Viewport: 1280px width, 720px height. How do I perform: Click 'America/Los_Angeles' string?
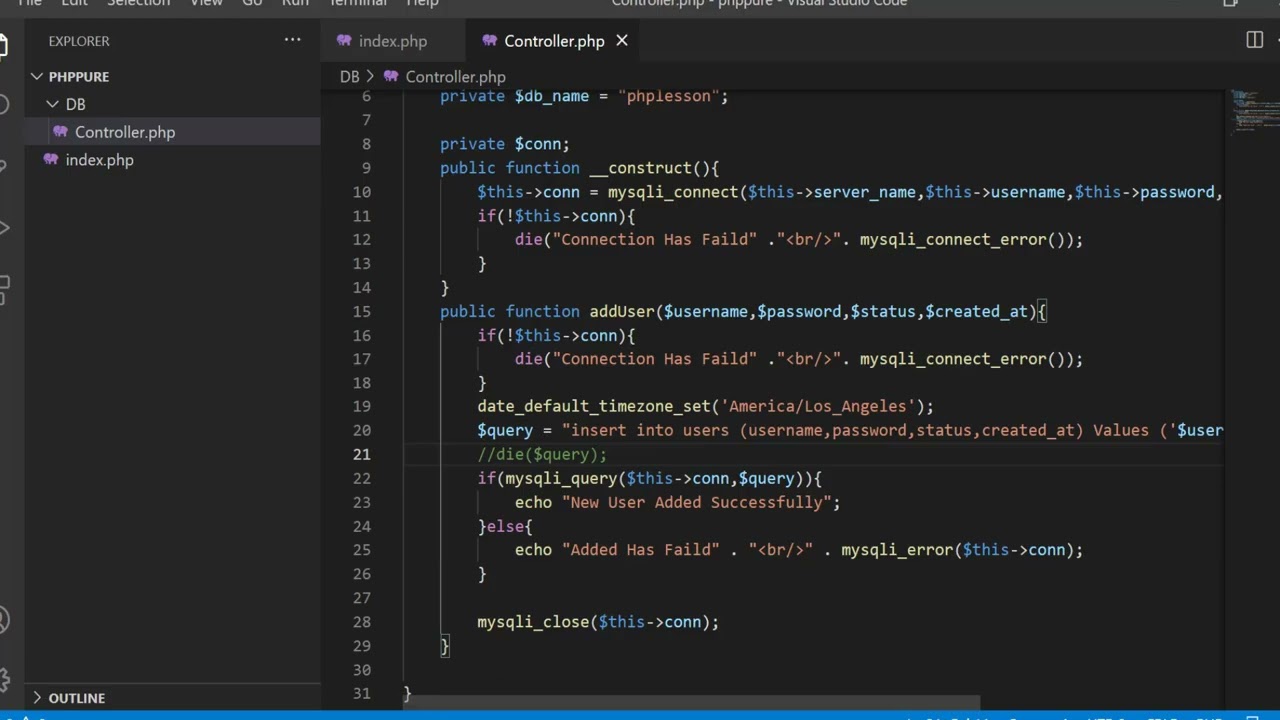(818, 406)
